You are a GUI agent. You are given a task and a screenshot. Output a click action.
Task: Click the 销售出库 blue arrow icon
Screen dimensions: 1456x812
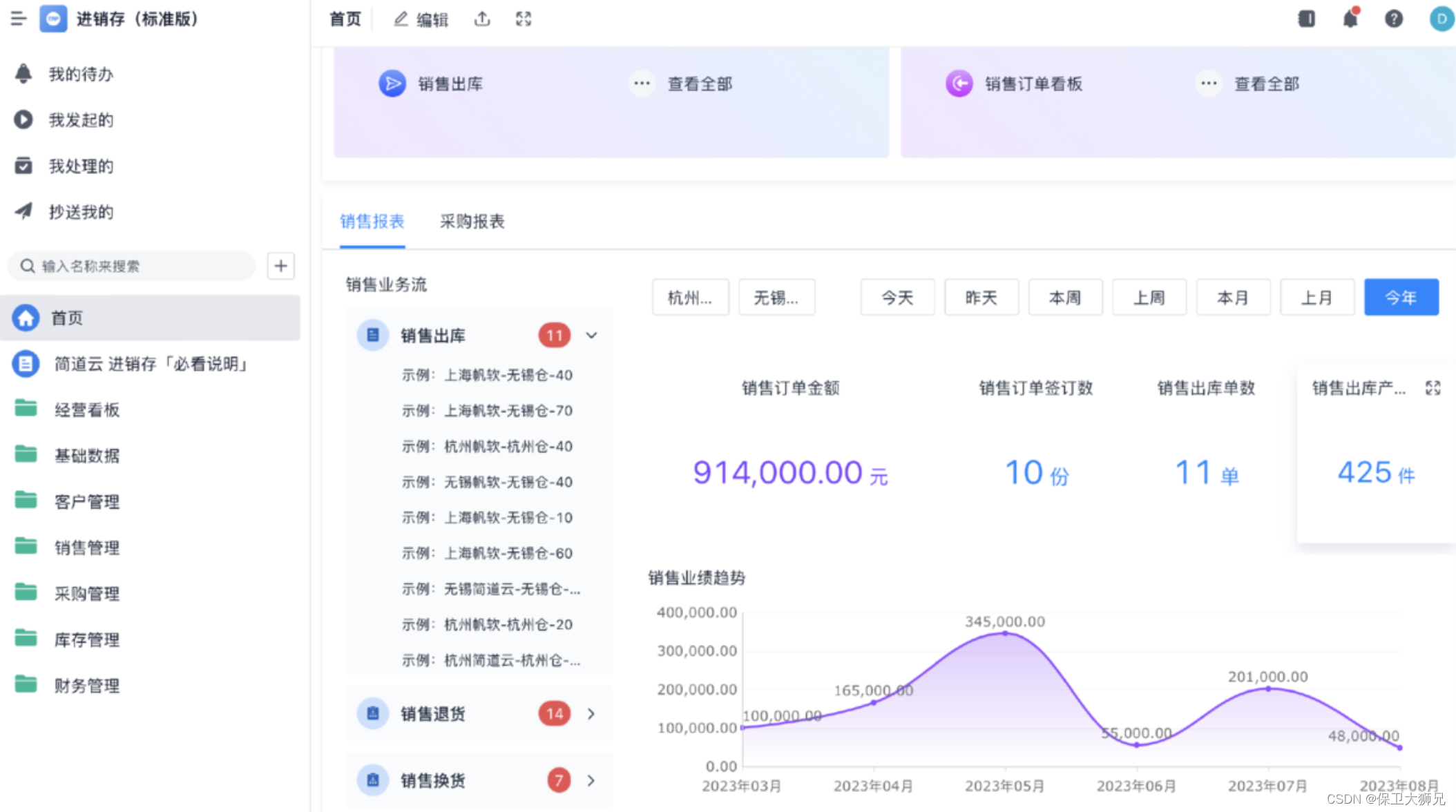click(x=392, y=84)
